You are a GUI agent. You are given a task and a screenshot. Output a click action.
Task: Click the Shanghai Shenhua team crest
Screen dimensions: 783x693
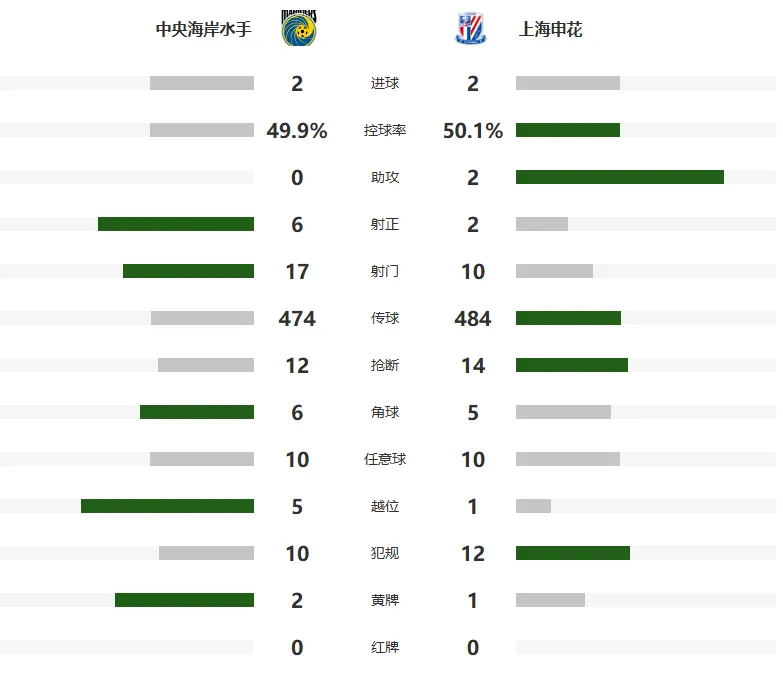(x=471, y=29)
